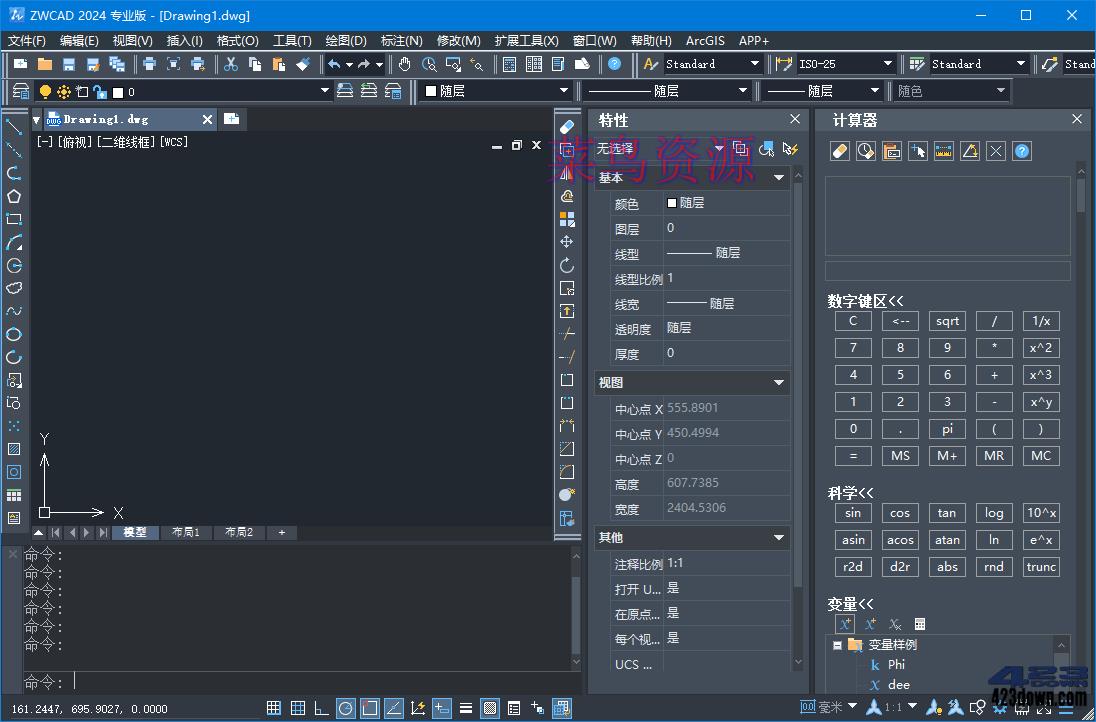Collapse the 基本 section in Properties panel
The height and width of the screenshot is (722, 1096).
[x=778, y=177]
